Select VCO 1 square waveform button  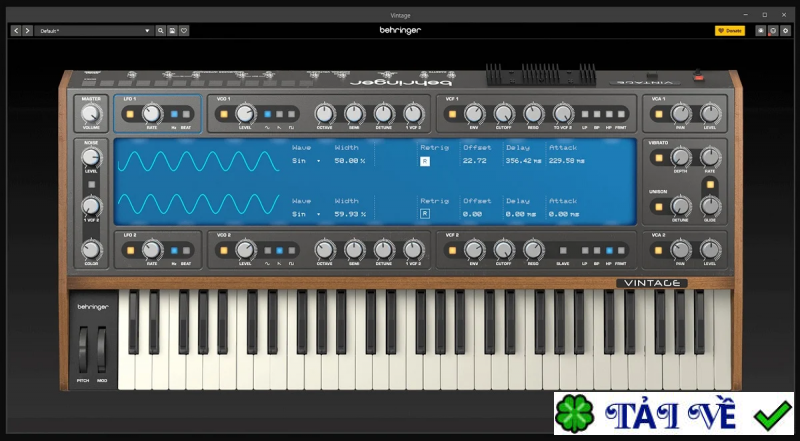292,114
